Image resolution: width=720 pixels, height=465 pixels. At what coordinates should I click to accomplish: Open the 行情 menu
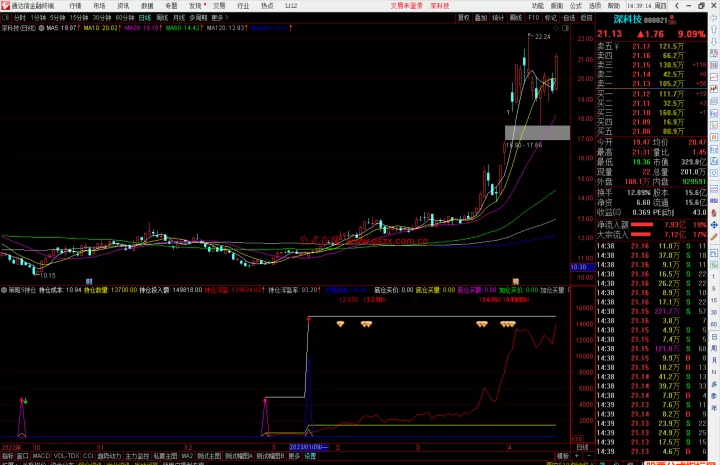tap(75, 6)
